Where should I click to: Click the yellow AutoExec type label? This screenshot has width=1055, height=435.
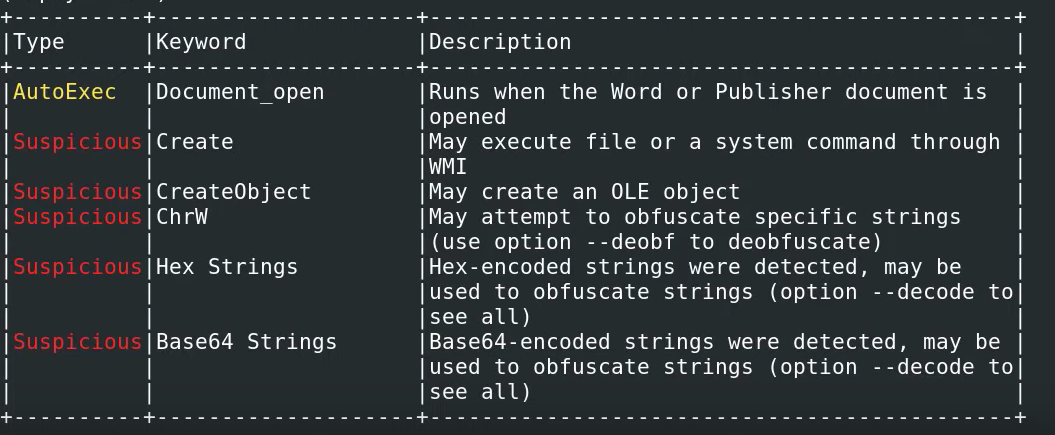tap(64, 92)
